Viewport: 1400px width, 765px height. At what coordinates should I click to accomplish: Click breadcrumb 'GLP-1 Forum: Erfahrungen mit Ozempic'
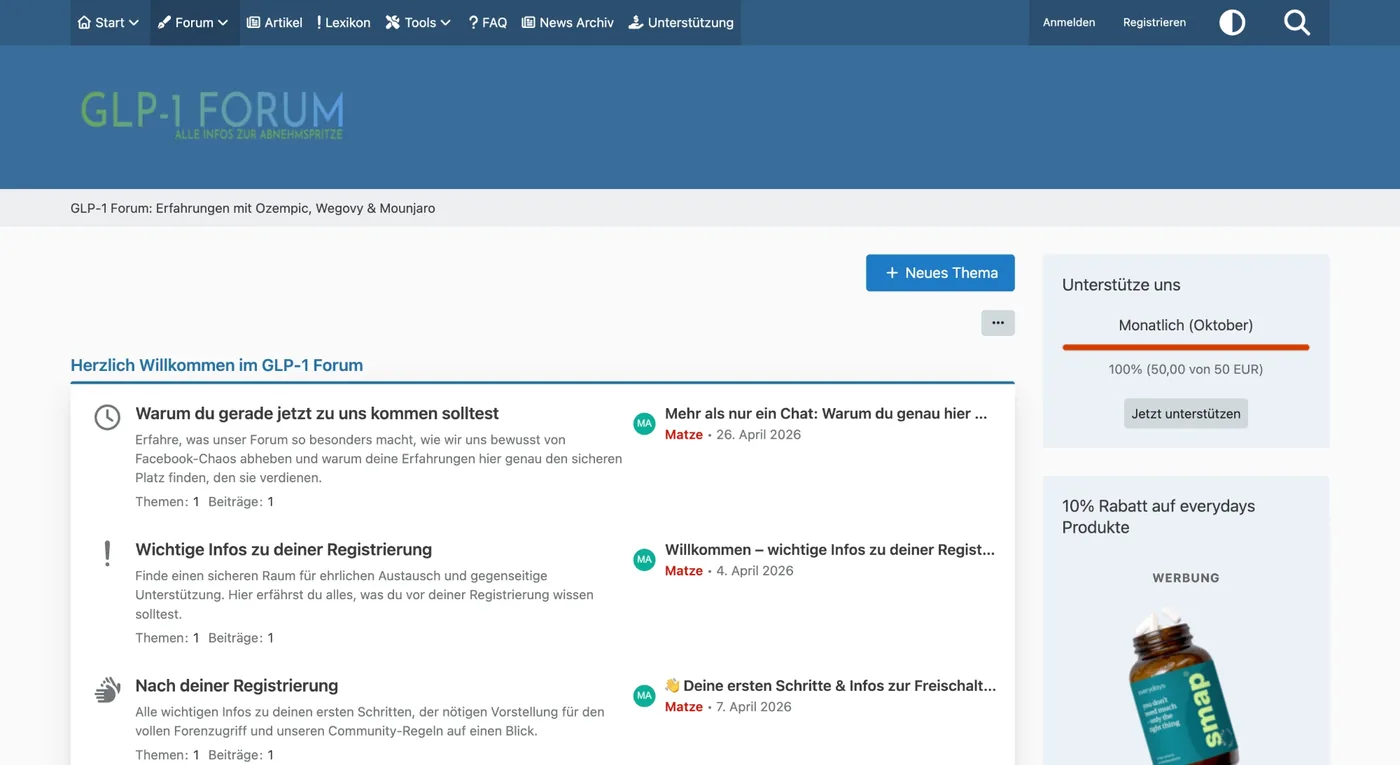(253, 208)
